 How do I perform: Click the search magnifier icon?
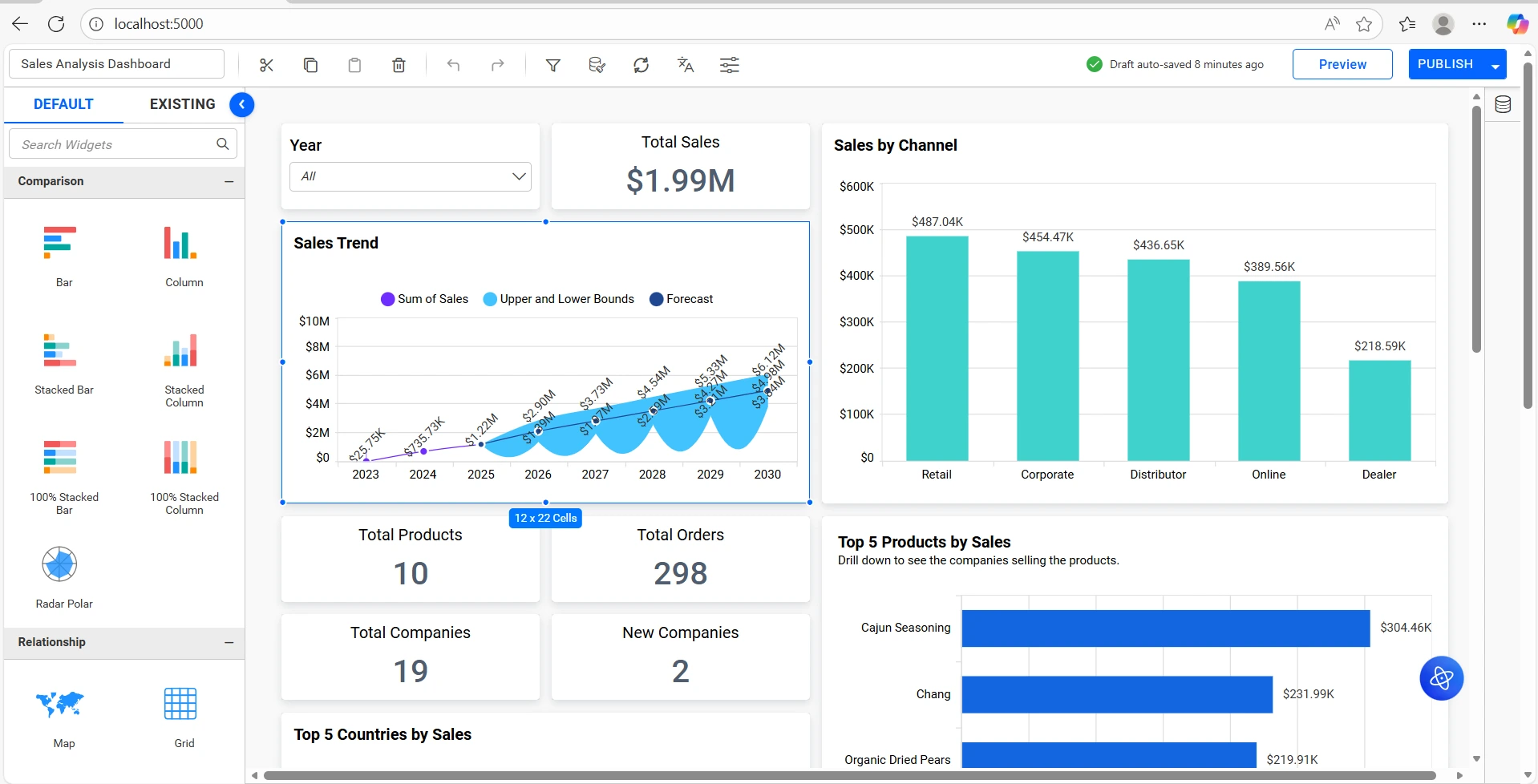click(x=223, y=144)
